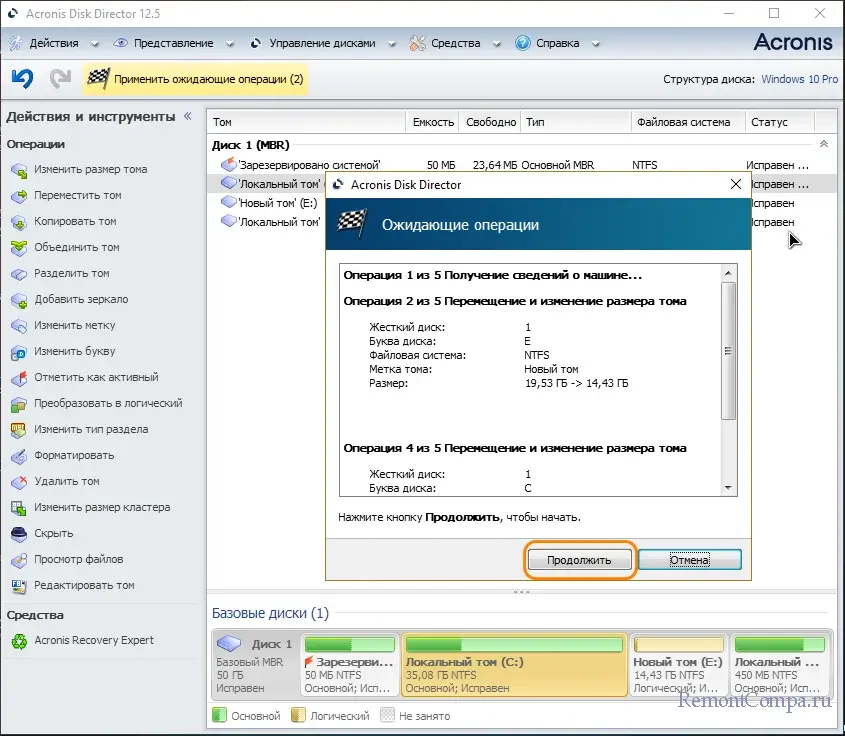Collapse the 'Диск 1 (MBR)' group
Screen dimensions: 845x736
824,145
